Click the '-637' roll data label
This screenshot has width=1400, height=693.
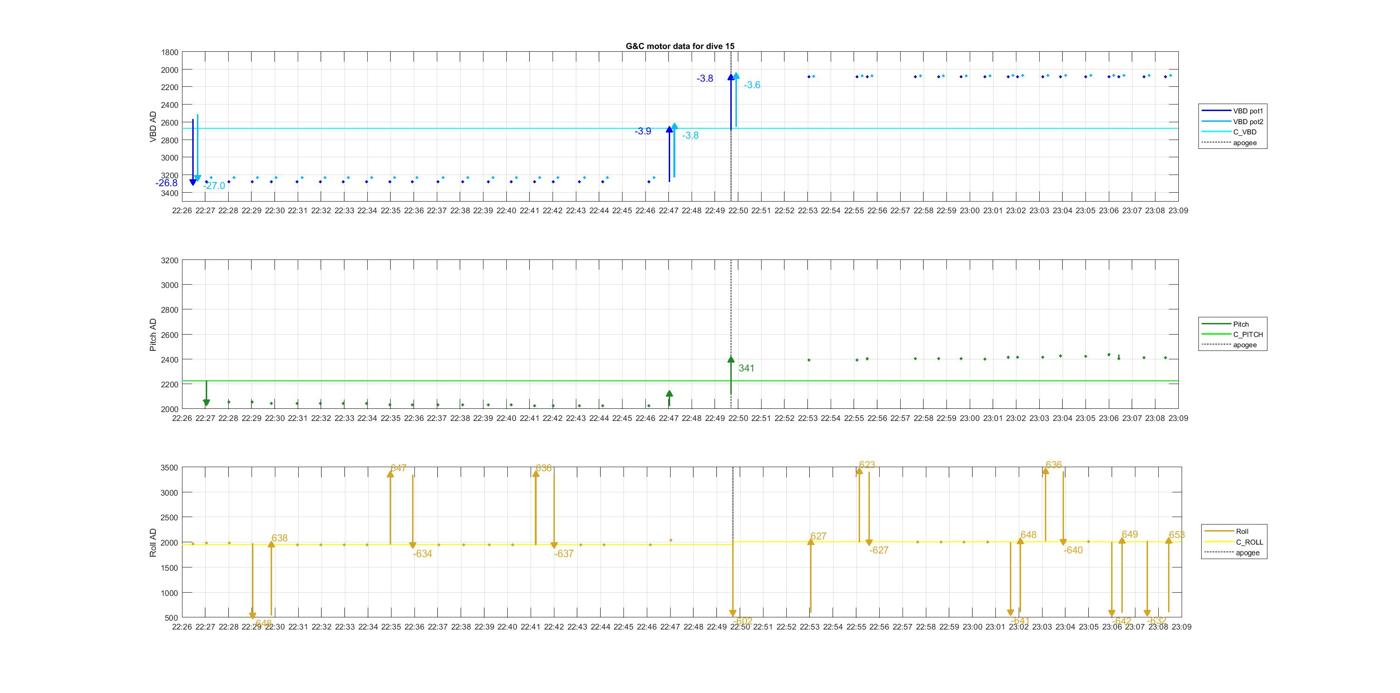564,553
